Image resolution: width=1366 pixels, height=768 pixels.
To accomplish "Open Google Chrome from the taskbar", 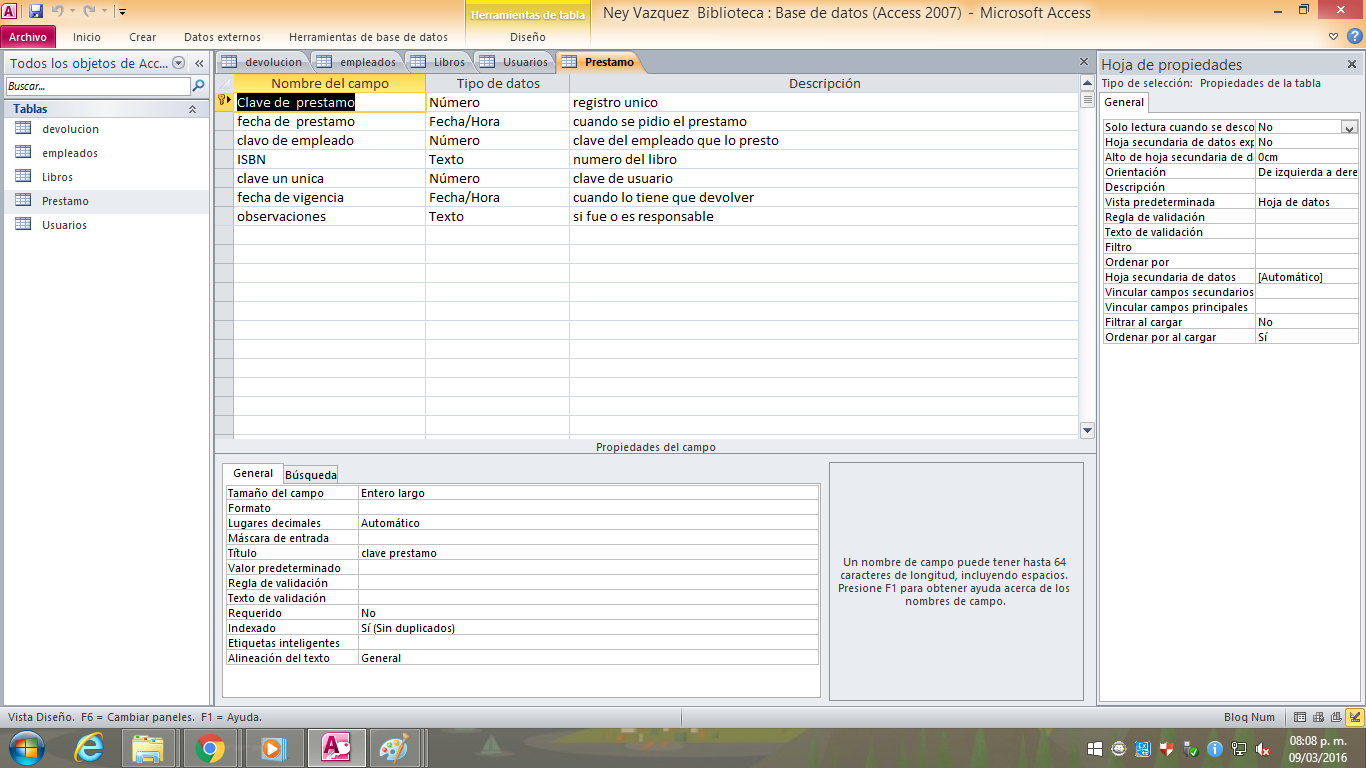I will (210, 748).
